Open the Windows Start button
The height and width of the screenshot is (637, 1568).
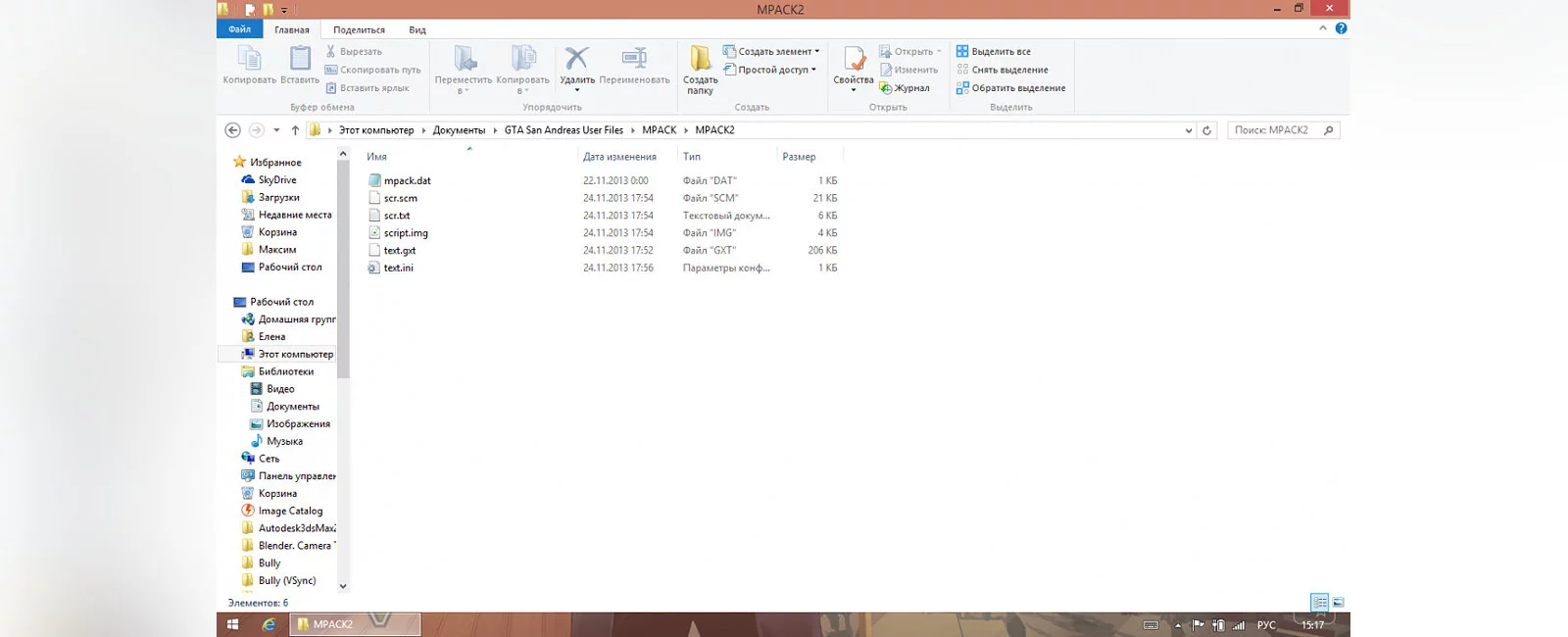233,624
